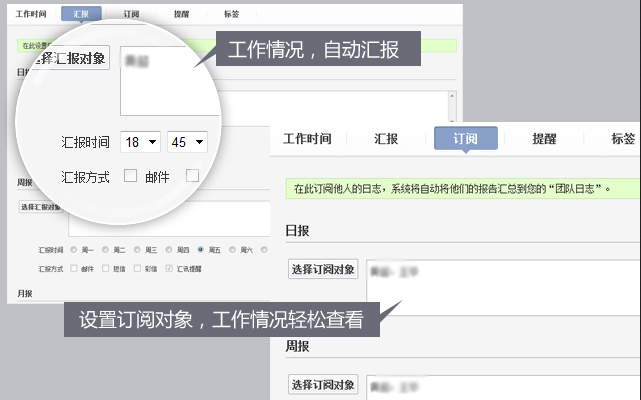Open the minute dropdown showing 45

(187, 142)
